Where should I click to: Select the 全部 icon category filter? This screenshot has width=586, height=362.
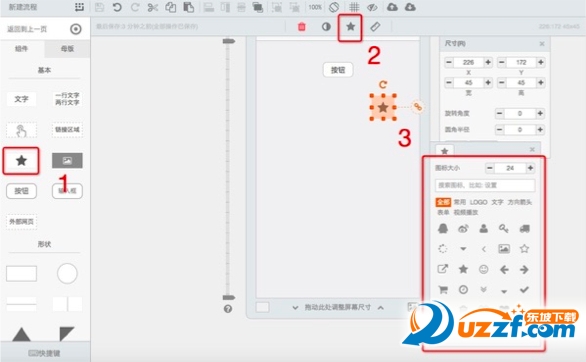click(x=443, y=202)
